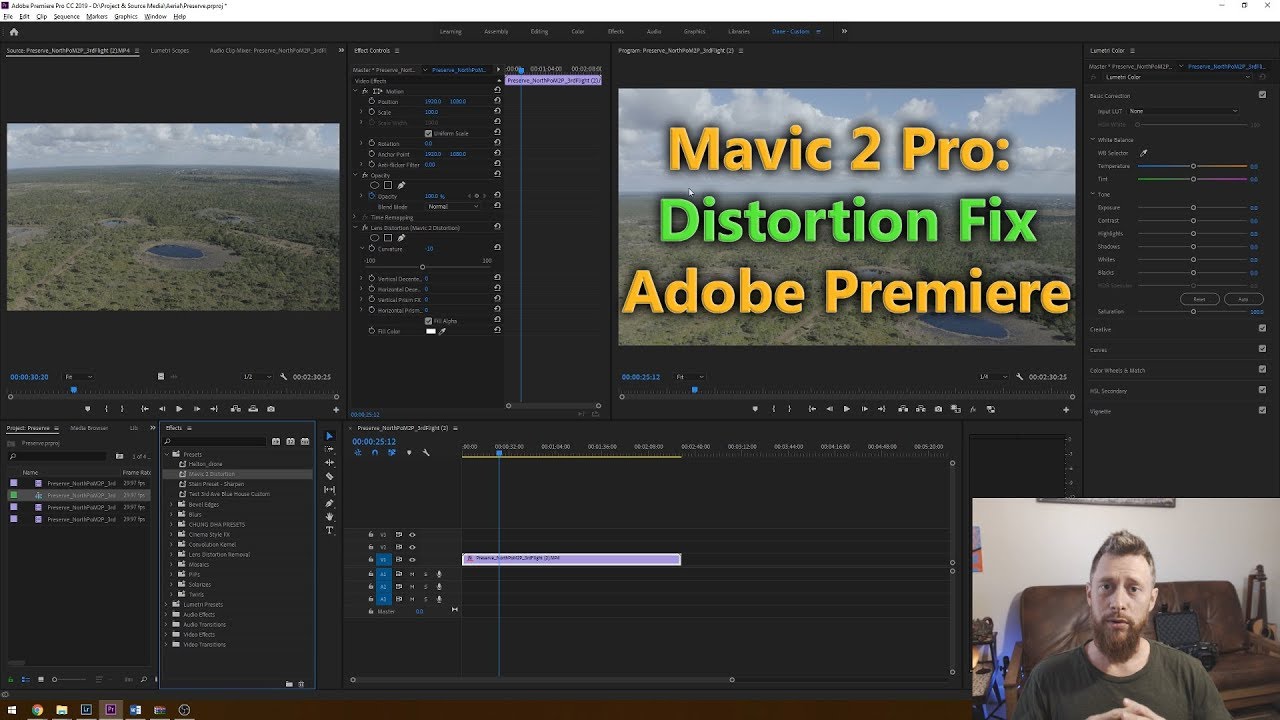Click the Home icon at top left
1280x720 pixels.
pyautogui.click(x=13, y=31)
